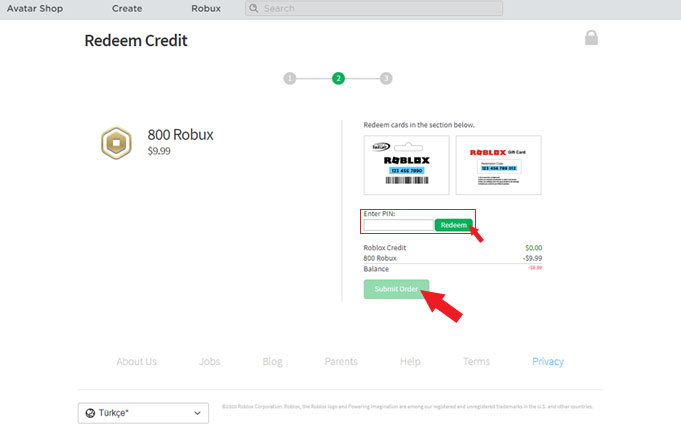Visit the Parents footer link
Screen dimensions: 681x434
coord(341,362)
